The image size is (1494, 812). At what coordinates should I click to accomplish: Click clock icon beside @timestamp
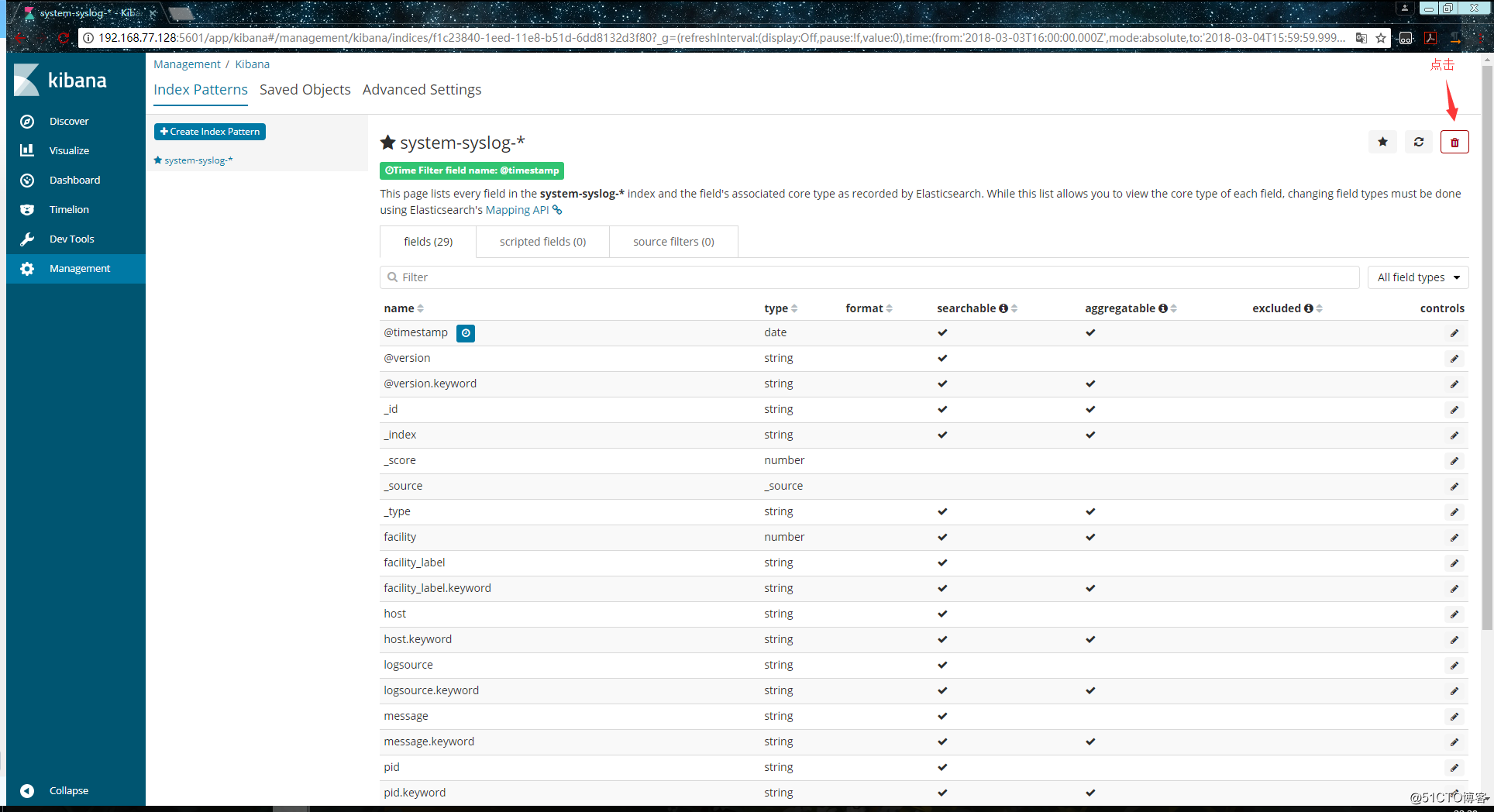[466, 333]
